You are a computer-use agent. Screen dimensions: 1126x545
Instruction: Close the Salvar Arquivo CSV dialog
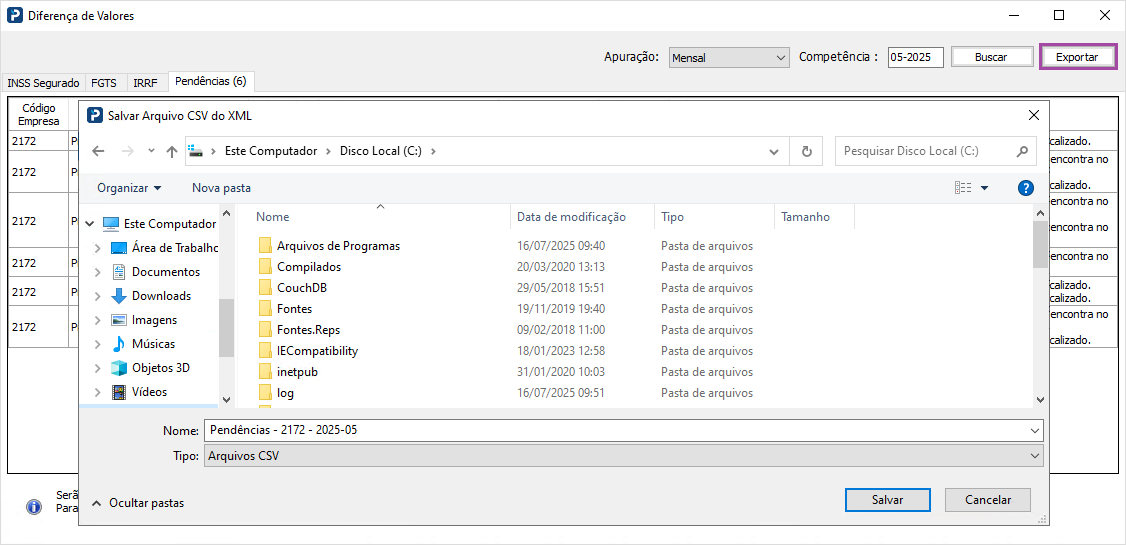(x=1034, y=115)
